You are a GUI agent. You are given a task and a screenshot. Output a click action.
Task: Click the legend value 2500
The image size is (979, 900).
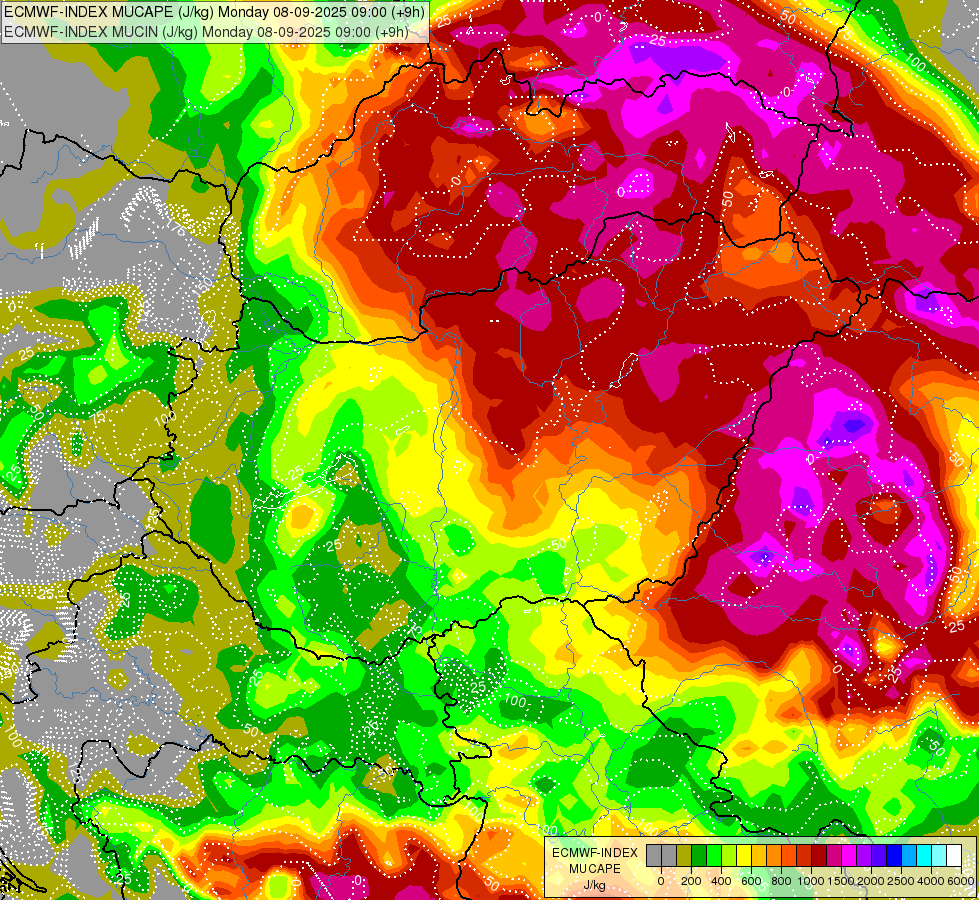(902, 881)
